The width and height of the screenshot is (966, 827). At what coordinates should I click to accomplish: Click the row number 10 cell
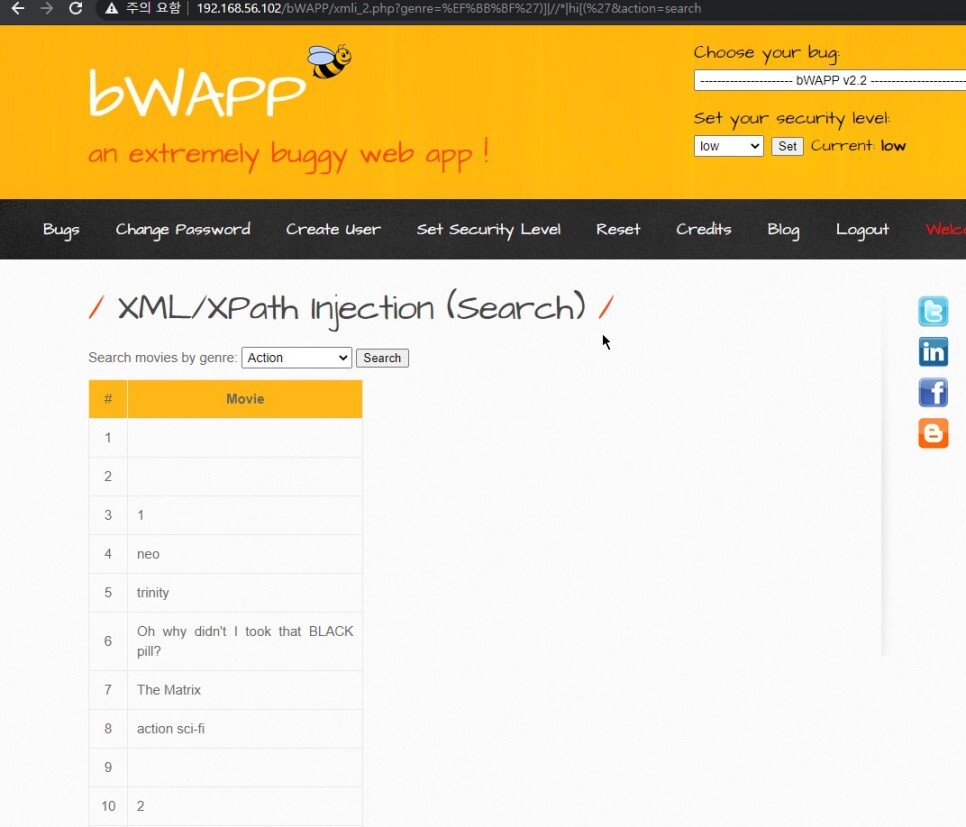pyautogui.click(x=108, y=806)
